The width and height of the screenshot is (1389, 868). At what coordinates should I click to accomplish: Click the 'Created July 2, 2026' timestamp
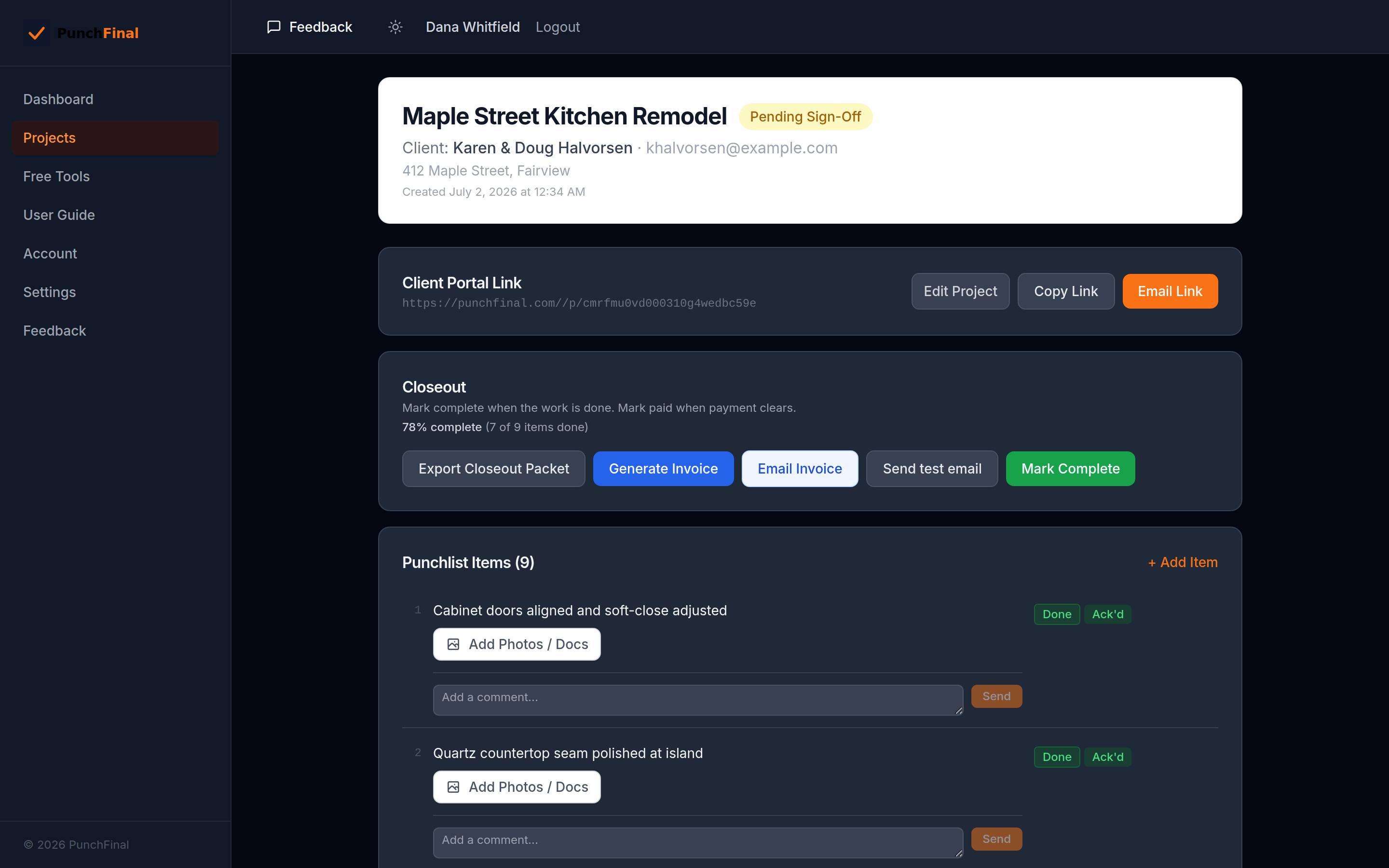[x=493, y=192]
